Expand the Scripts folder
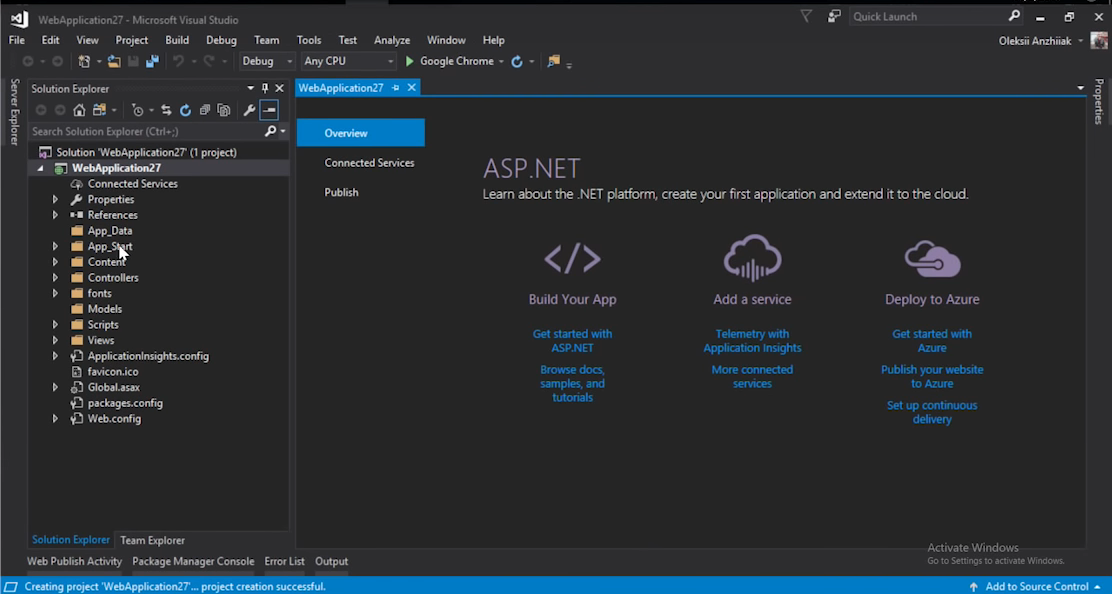The height and width of the screenshot is (594, 1112). [x=55, y=325]
